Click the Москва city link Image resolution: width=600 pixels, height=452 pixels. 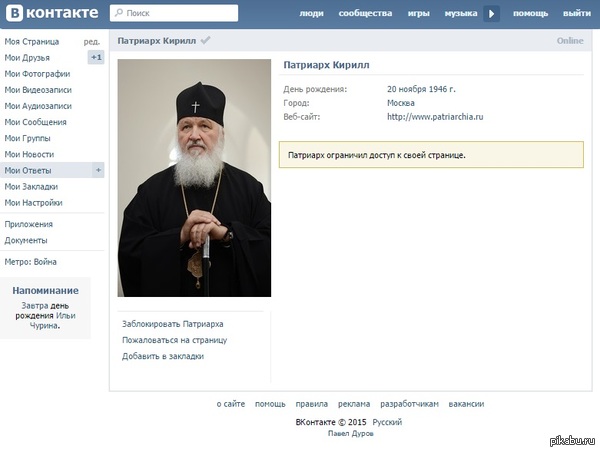coord(400,103)
